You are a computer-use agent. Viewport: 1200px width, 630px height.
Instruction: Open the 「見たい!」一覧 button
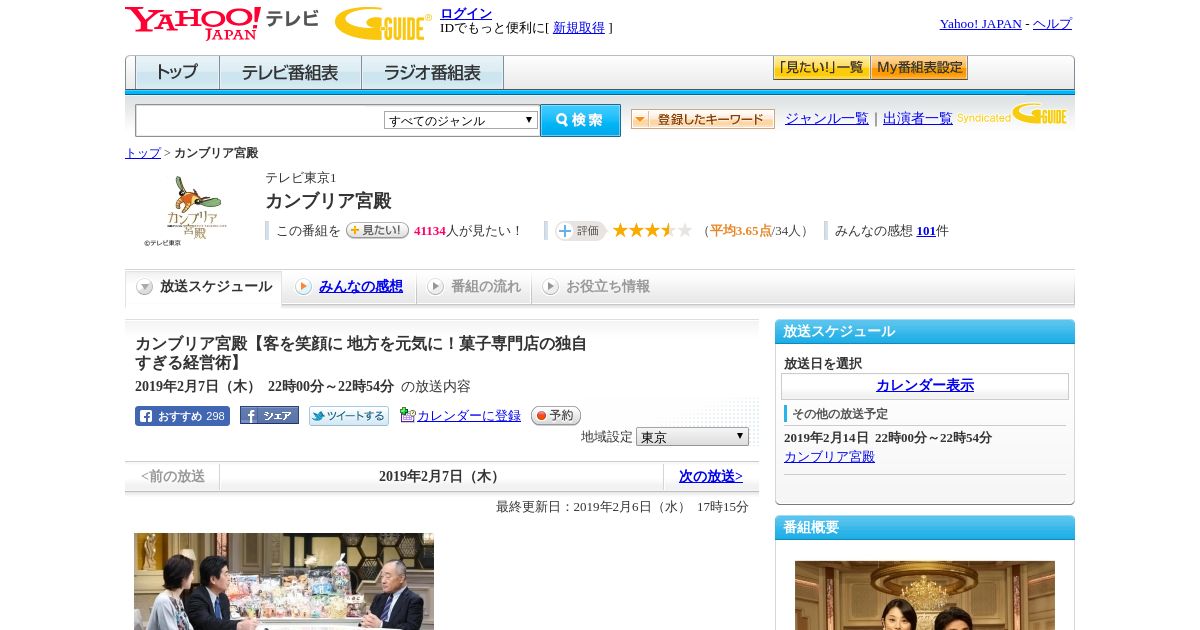click(x=821, y=68)
